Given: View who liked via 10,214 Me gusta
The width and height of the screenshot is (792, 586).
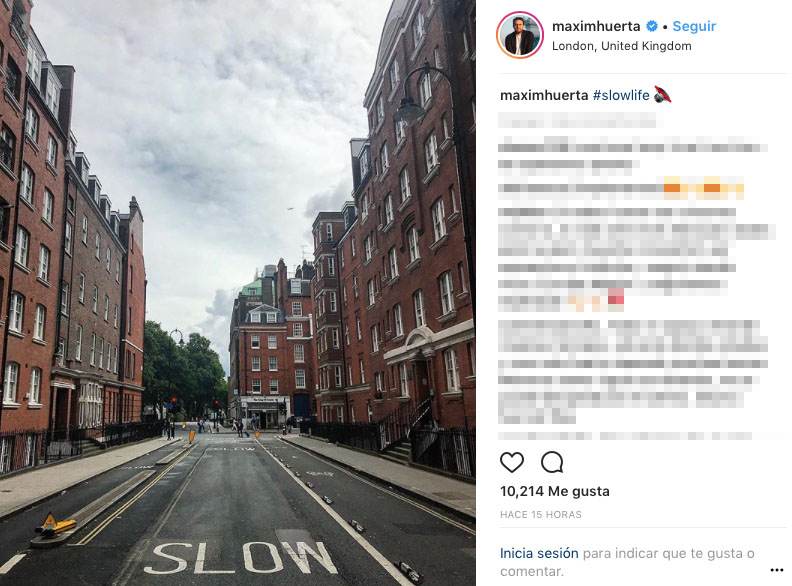Looking at the screenshot, I should 555,491.
